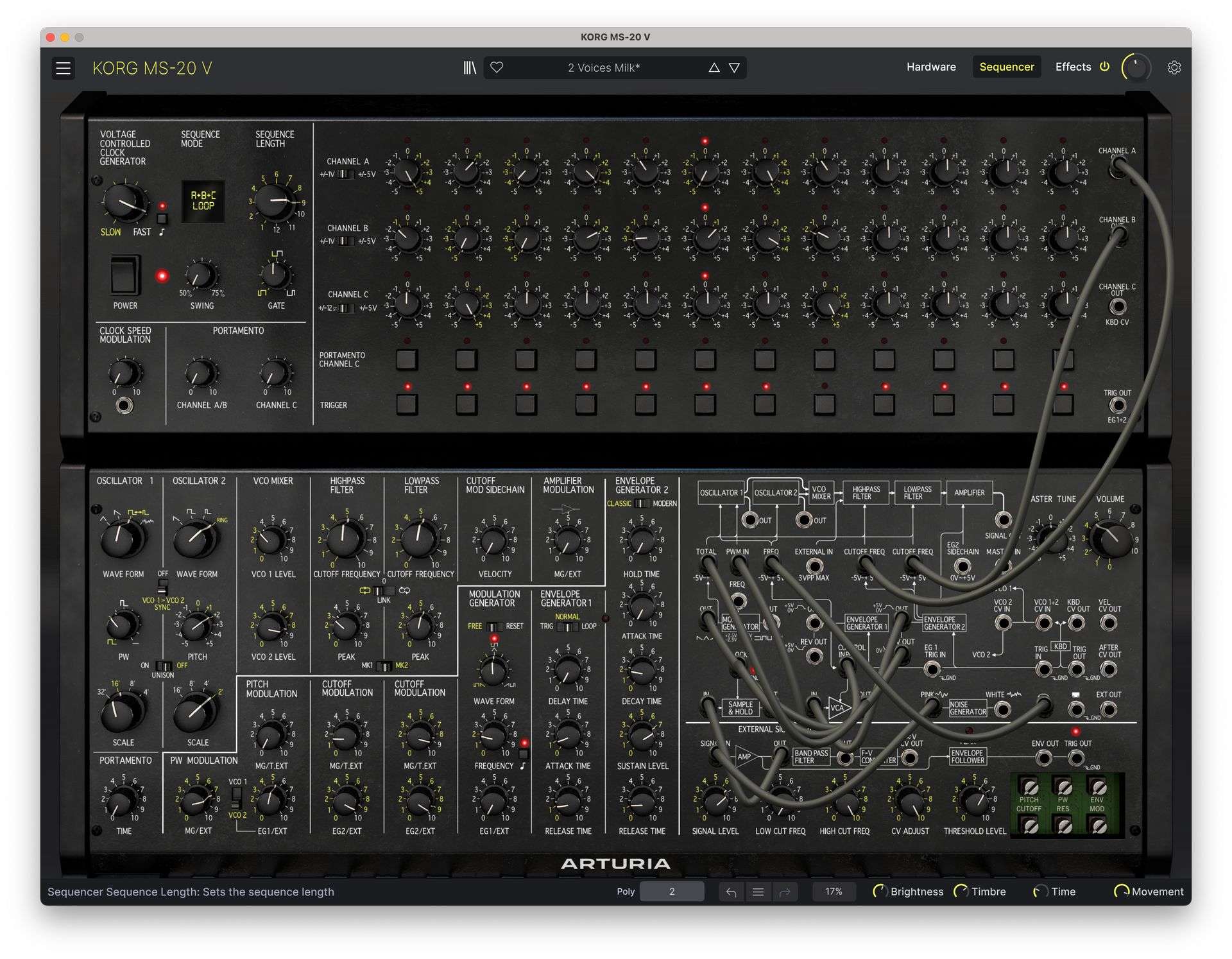Click the Poly voice count field
The width and height of the screenshot is (1232, 959).
672,892
